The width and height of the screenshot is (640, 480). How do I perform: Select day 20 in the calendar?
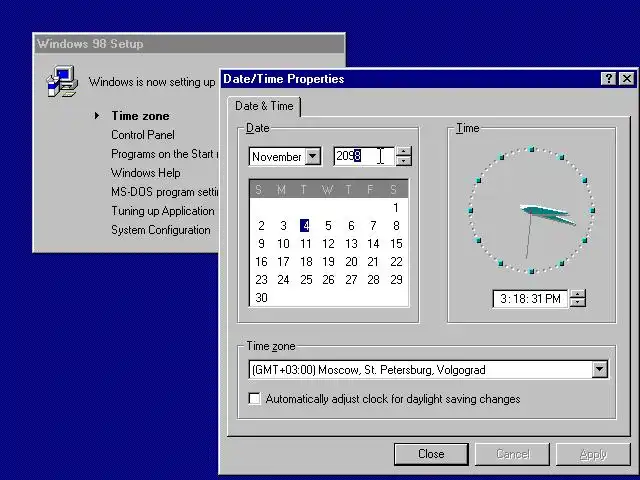pos(351,262)
